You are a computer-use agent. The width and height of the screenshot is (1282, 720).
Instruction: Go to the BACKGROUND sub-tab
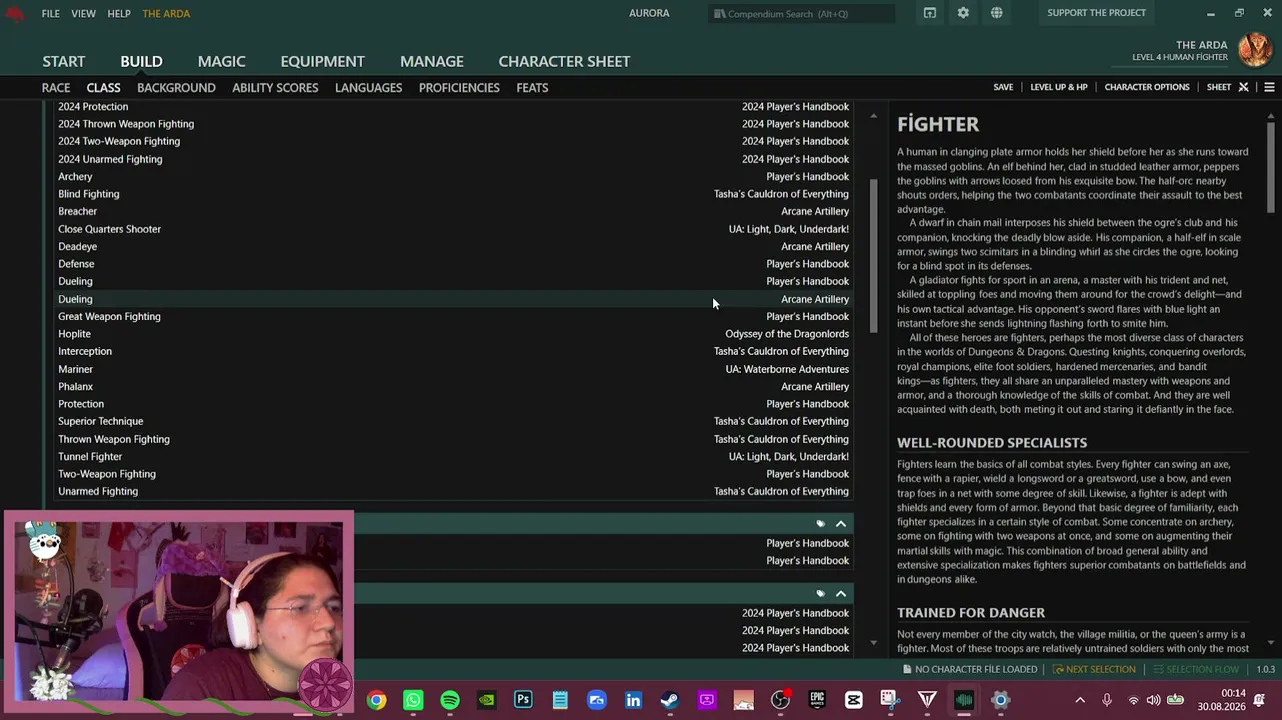tap(176, 87)
